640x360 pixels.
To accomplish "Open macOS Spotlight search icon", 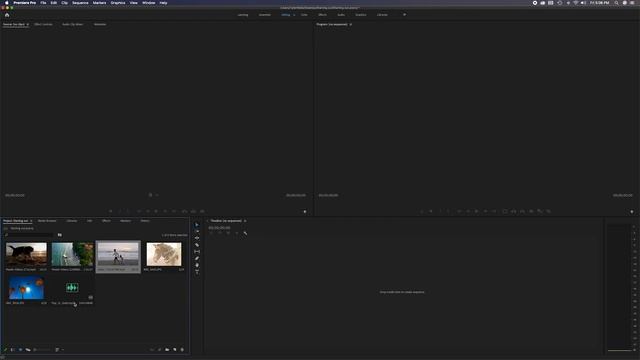I will point(616,3).
